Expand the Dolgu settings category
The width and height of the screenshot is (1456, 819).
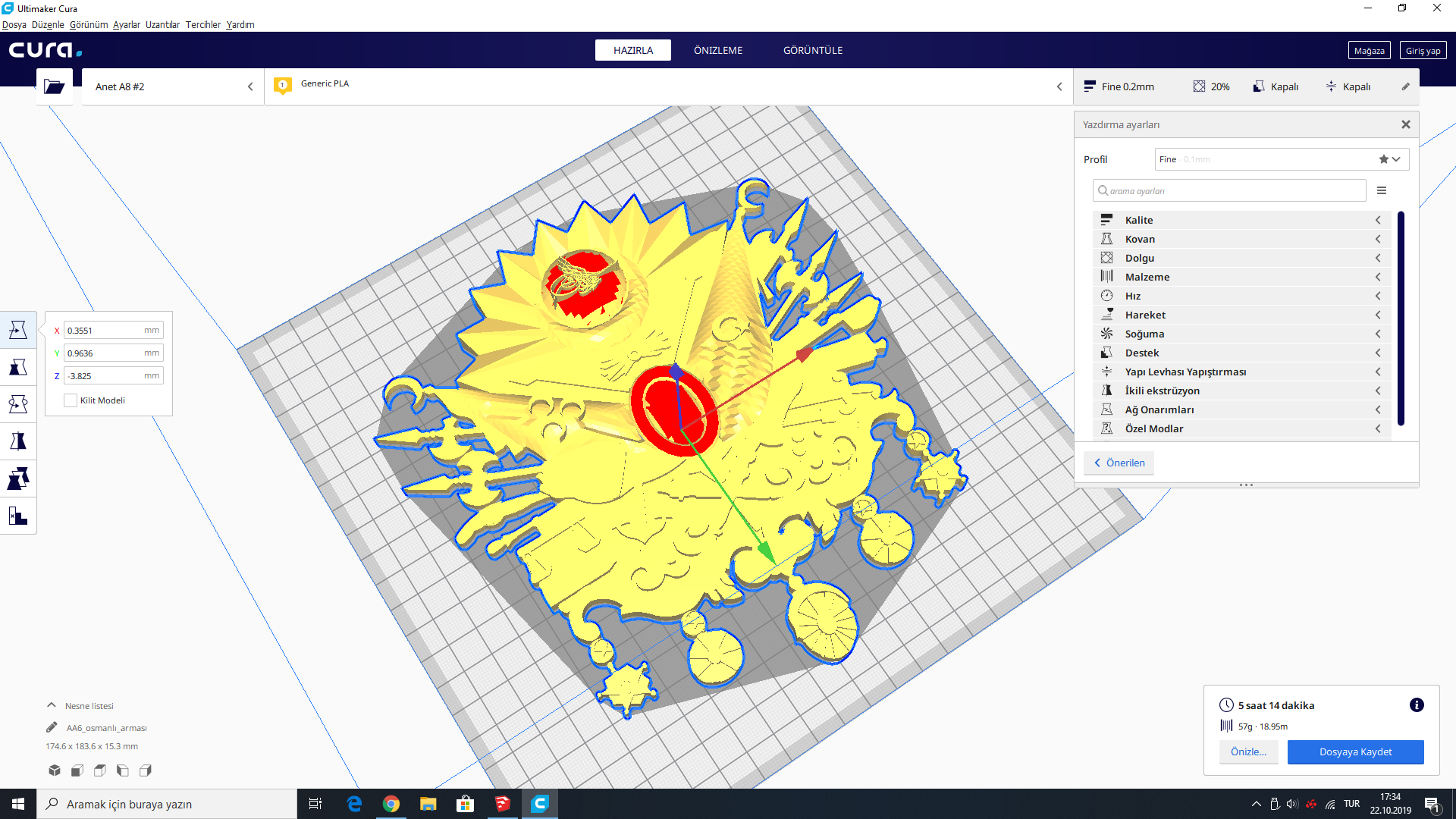pyautogui.click(x=1241, y=258)
